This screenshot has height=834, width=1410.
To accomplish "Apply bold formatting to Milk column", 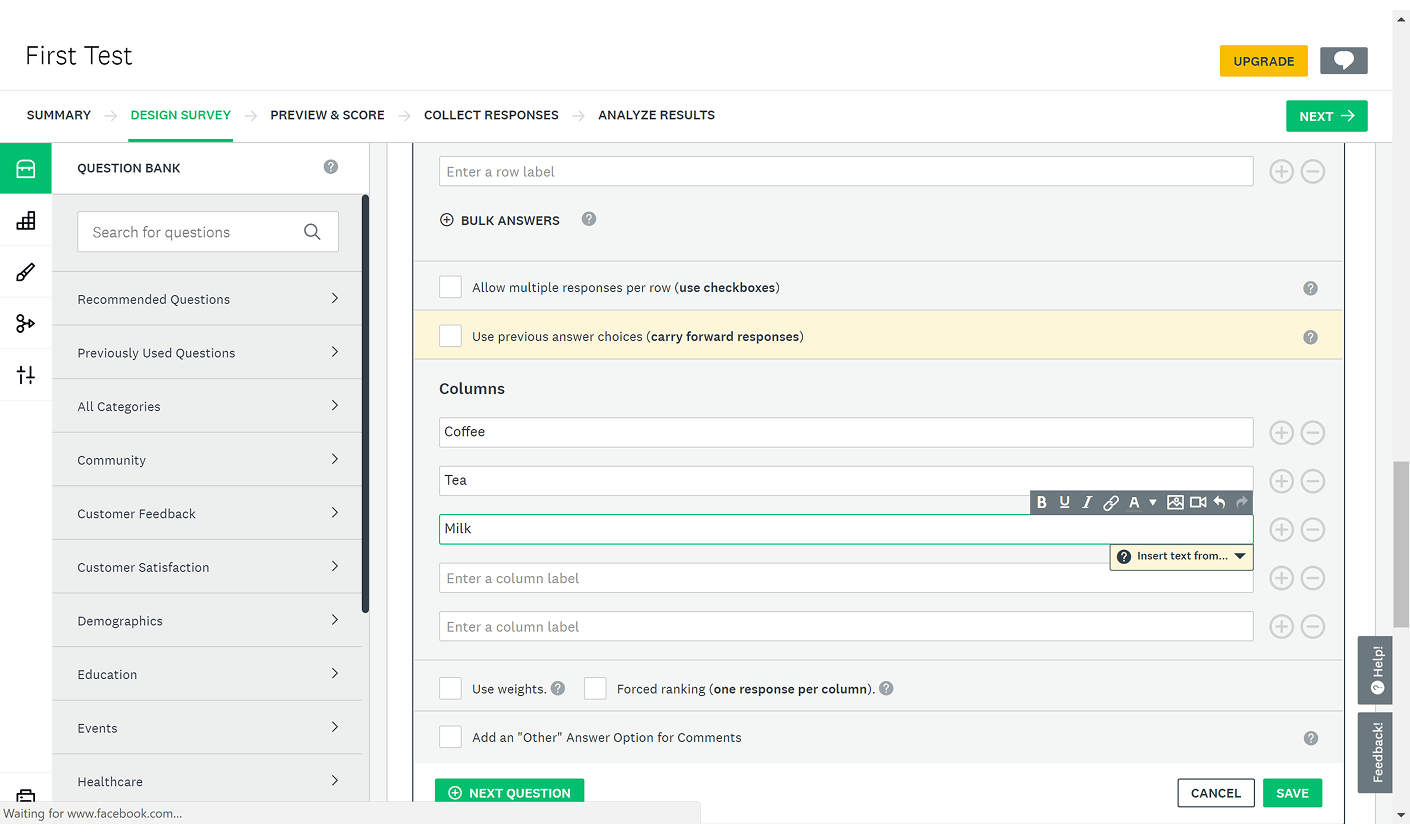I will tap(1042, 502).
